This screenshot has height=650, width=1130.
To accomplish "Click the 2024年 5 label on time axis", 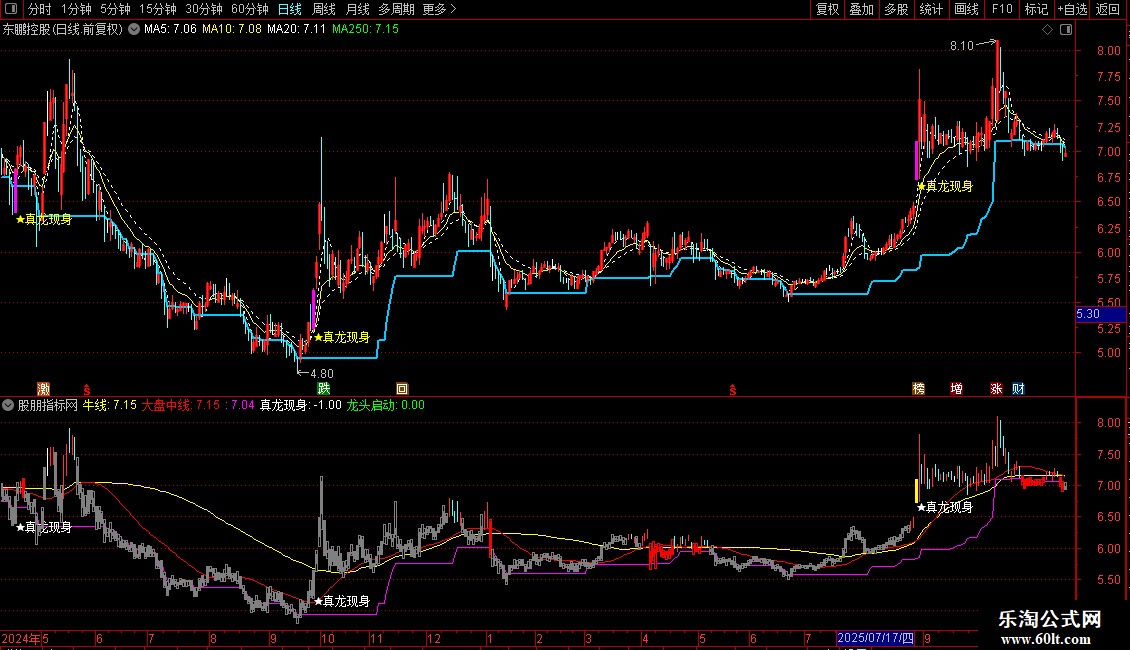I will tap(25, 638).
